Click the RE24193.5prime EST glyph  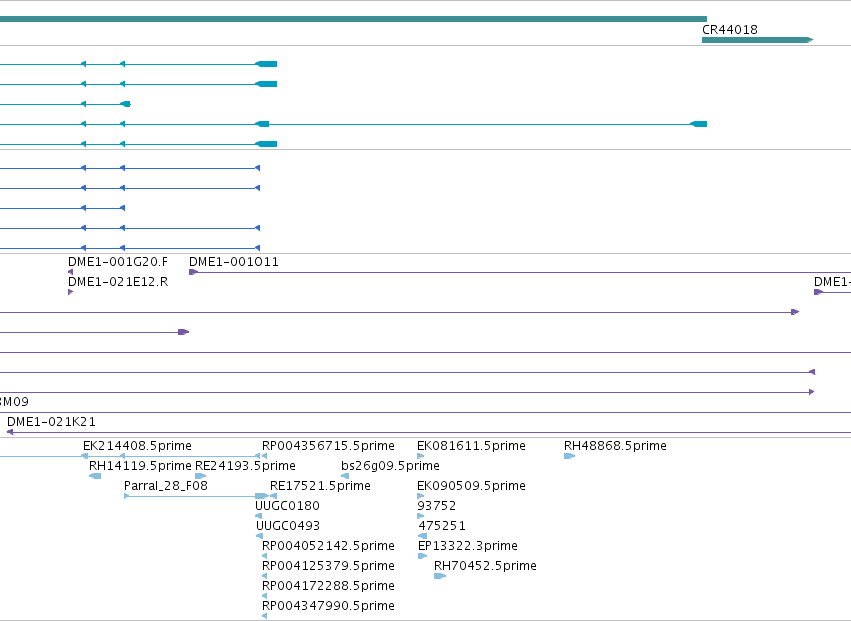tap(200, 476)
